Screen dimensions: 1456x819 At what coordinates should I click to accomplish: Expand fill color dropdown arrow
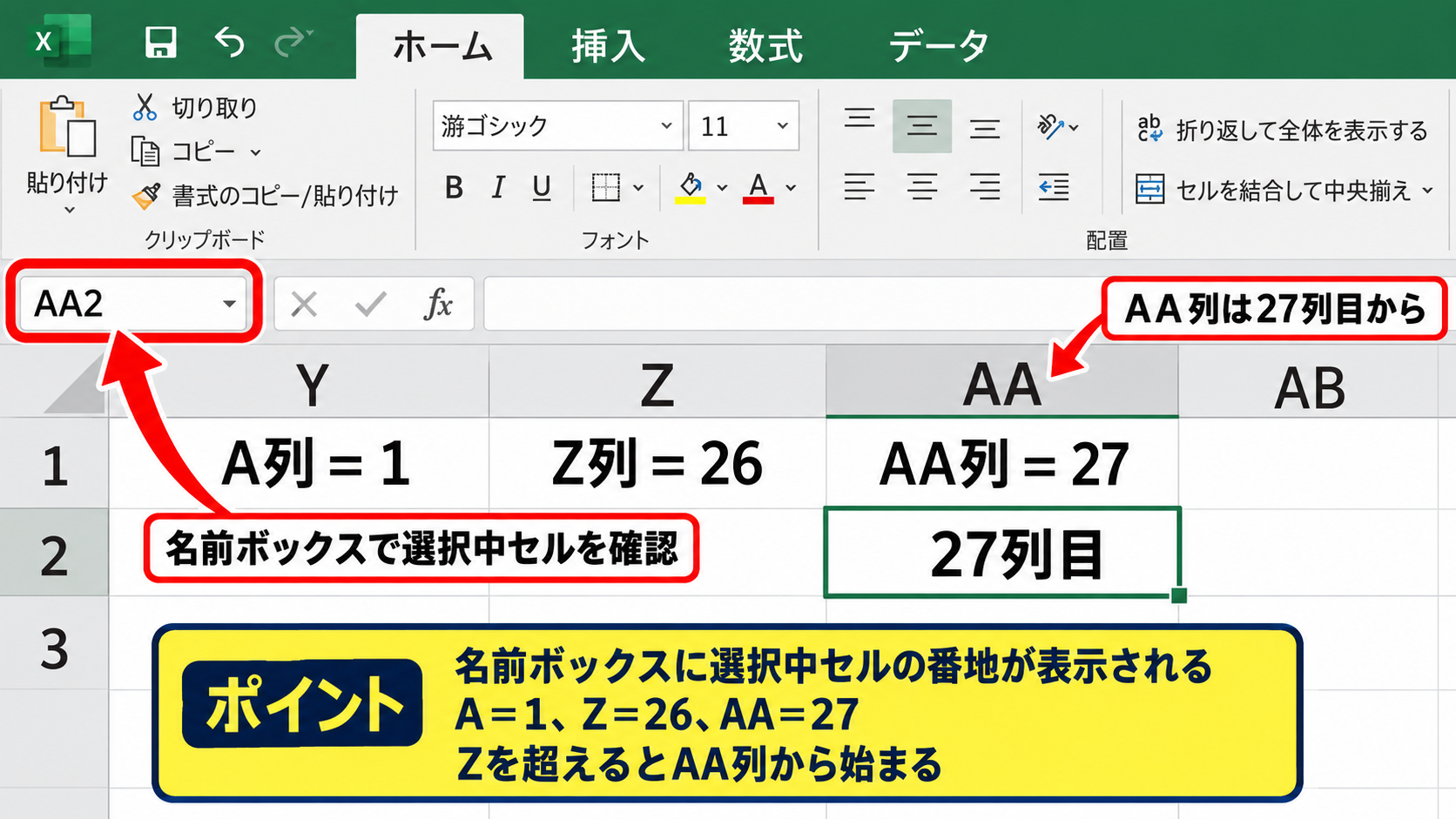tap(722, 187)
